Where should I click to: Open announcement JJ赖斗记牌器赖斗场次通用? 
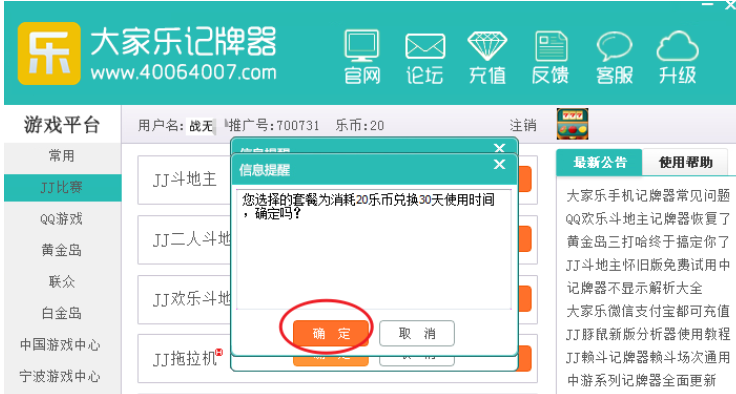[648, 357]
